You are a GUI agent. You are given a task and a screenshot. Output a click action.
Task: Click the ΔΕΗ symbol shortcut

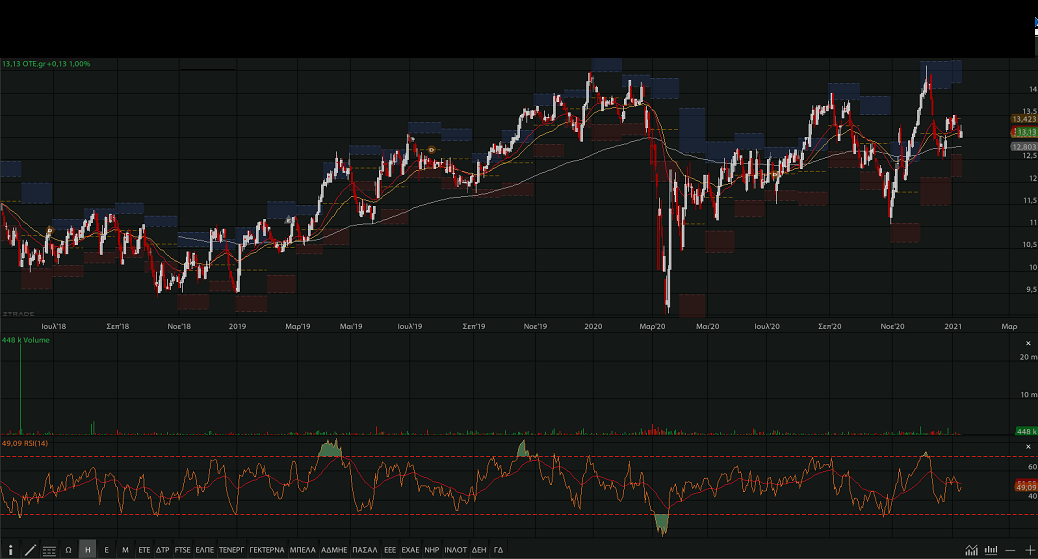[479, 550]
